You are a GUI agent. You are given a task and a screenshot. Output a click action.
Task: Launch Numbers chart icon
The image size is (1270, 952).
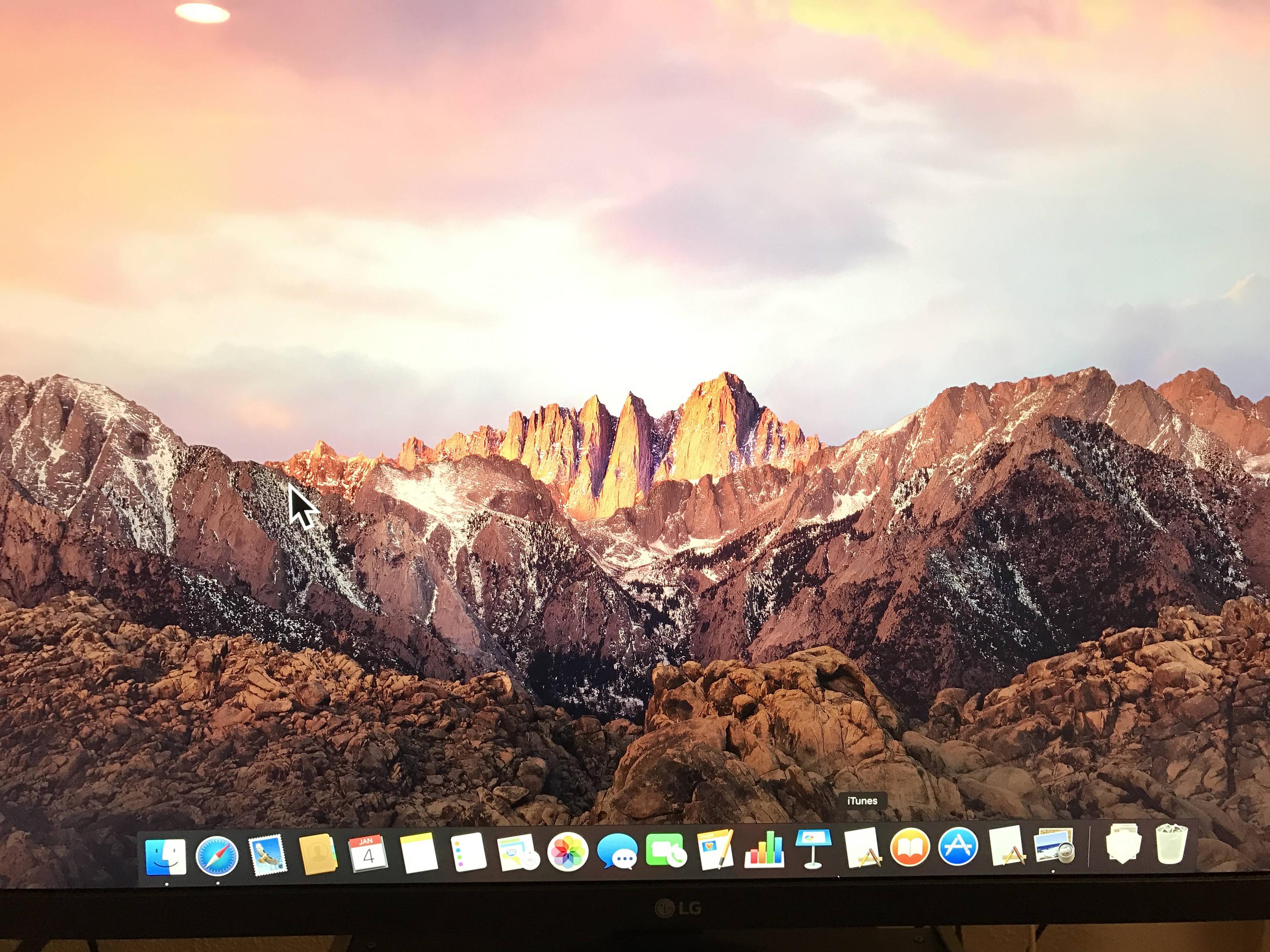tap(764, 848)
